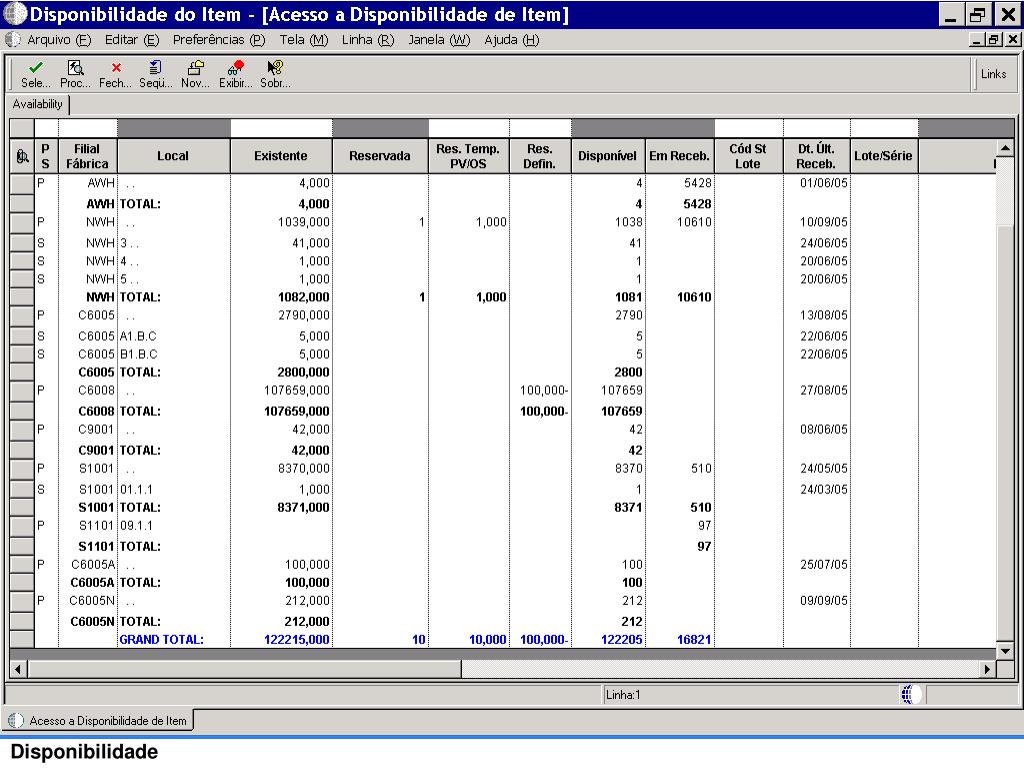Click the Reservada column header
The image size is (1024, 768).
tap(380, 156)
